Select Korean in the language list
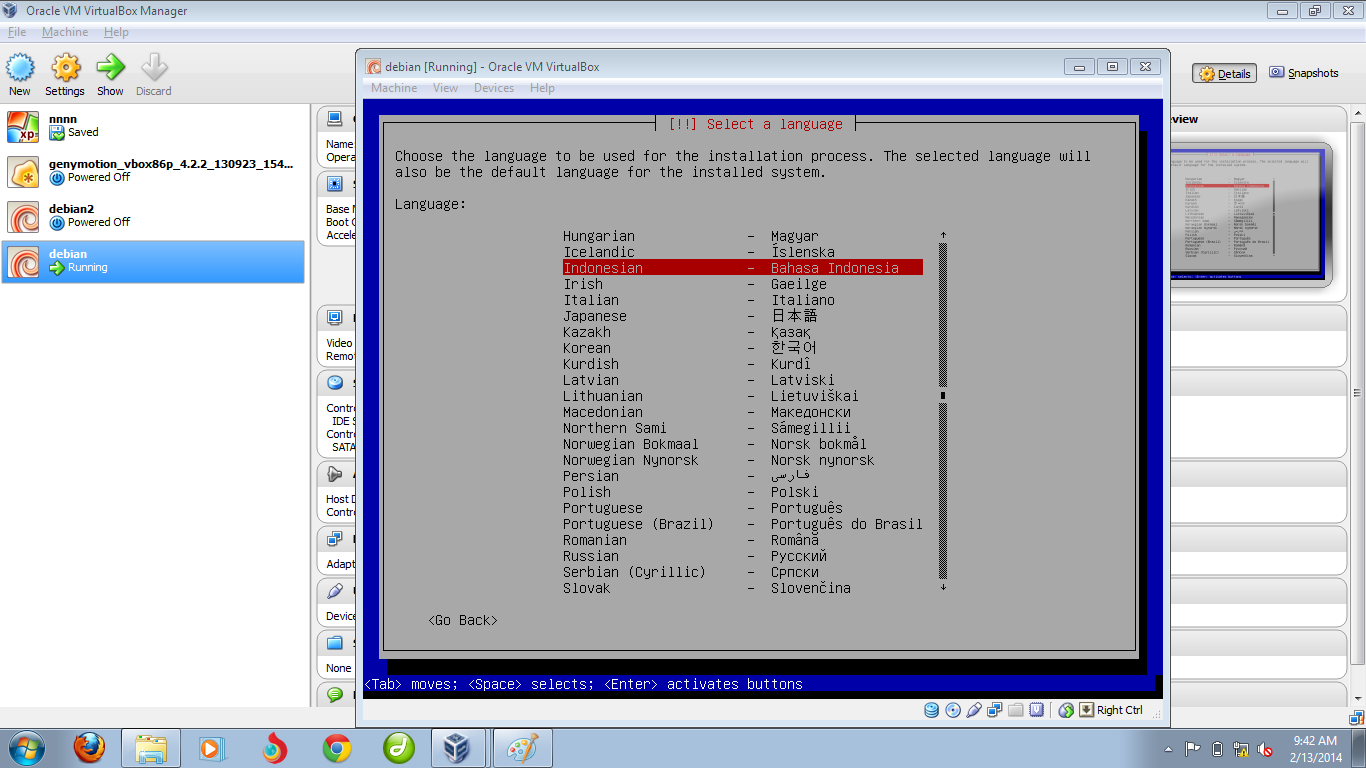The image size is (1366, 768). pyautogui.click(x=742, y=348)
